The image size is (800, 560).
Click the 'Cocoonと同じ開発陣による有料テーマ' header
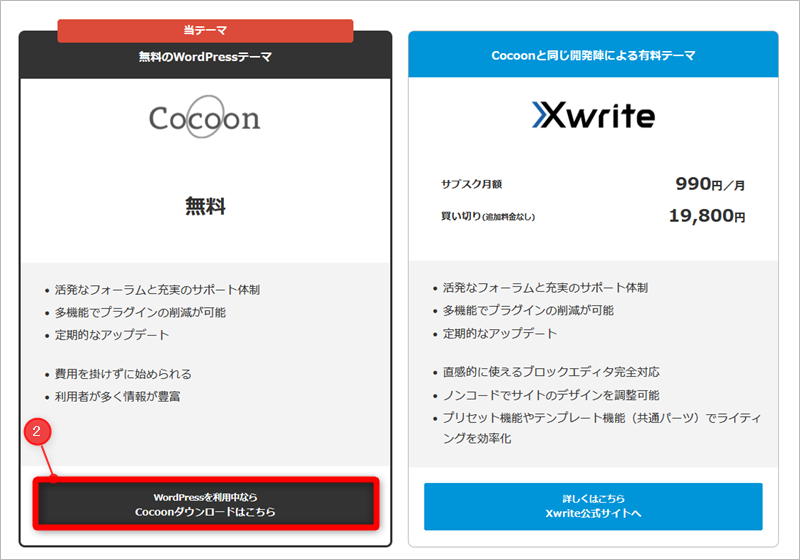(593, 56)
